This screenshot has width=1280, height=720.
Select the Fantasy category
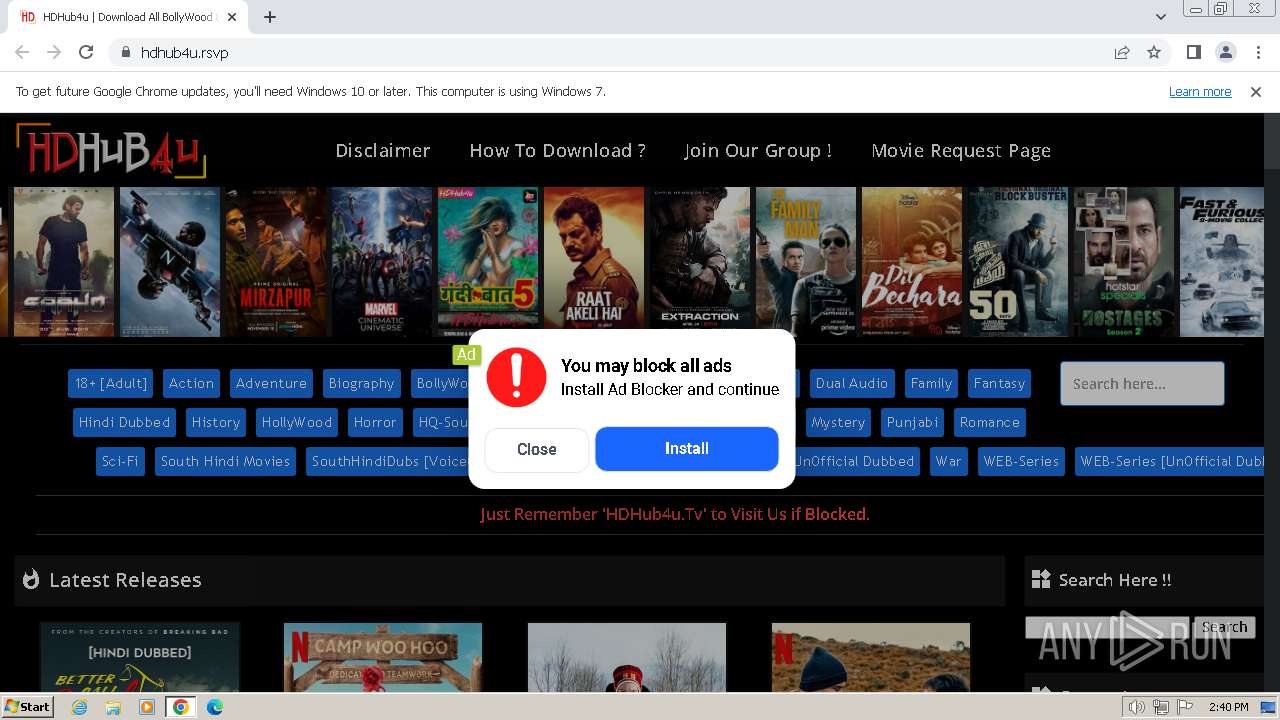click(x=999, y=383)
